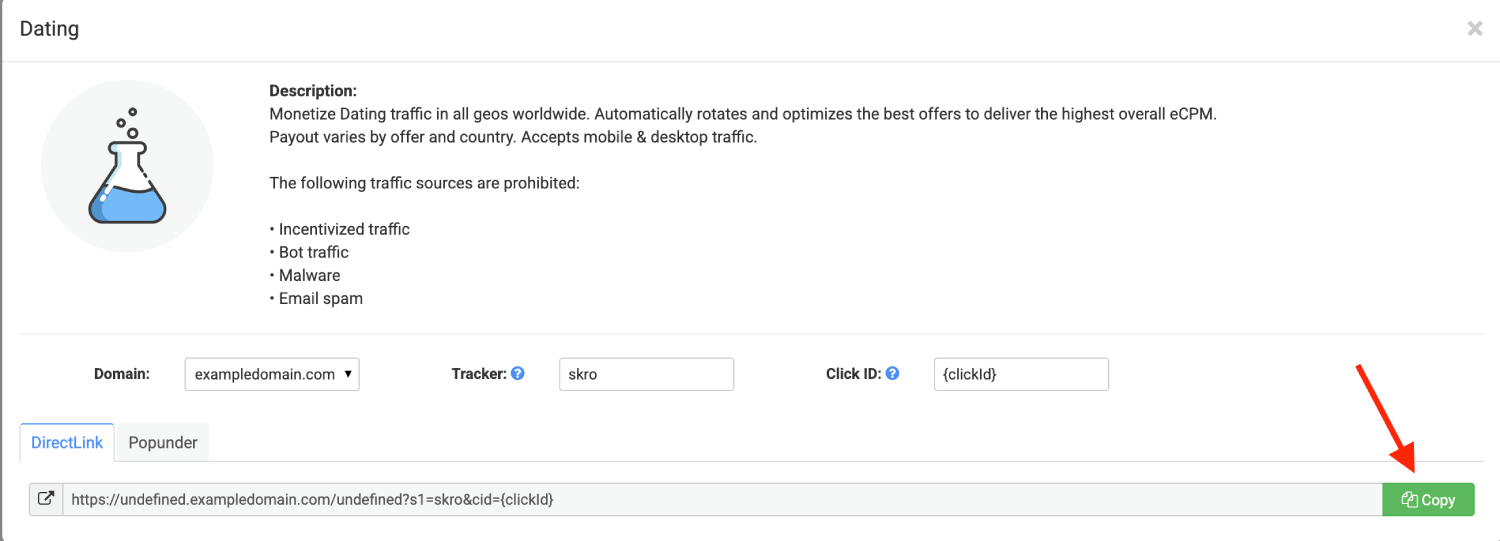Select the DirectLink tab
The height and width of the screenshot is (541, 1500).
[67, 442]
